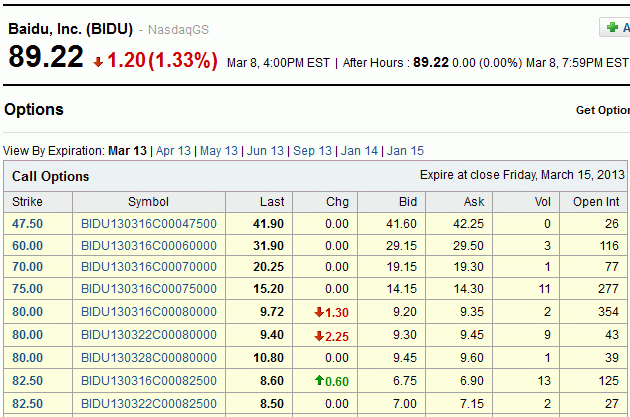Open symbol BIDU130322C00080000
The image size is (630, 417).
tap(149, 335)
